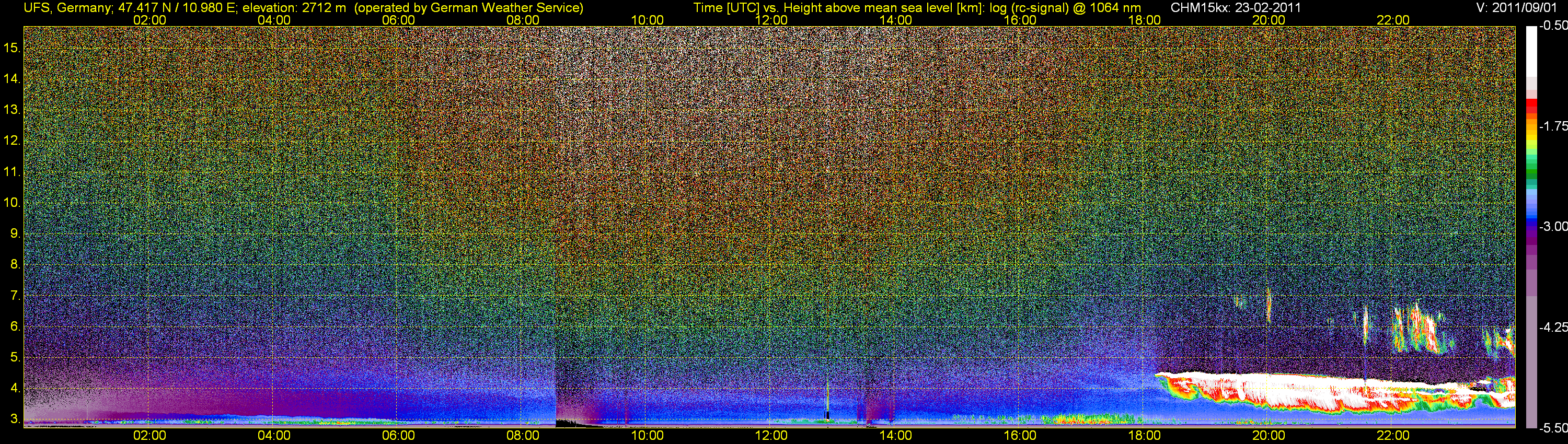Viewport: 1568px width, 444px height.
Task: Click the "20:00" label on the top time axis
Action: point(1269,20)
